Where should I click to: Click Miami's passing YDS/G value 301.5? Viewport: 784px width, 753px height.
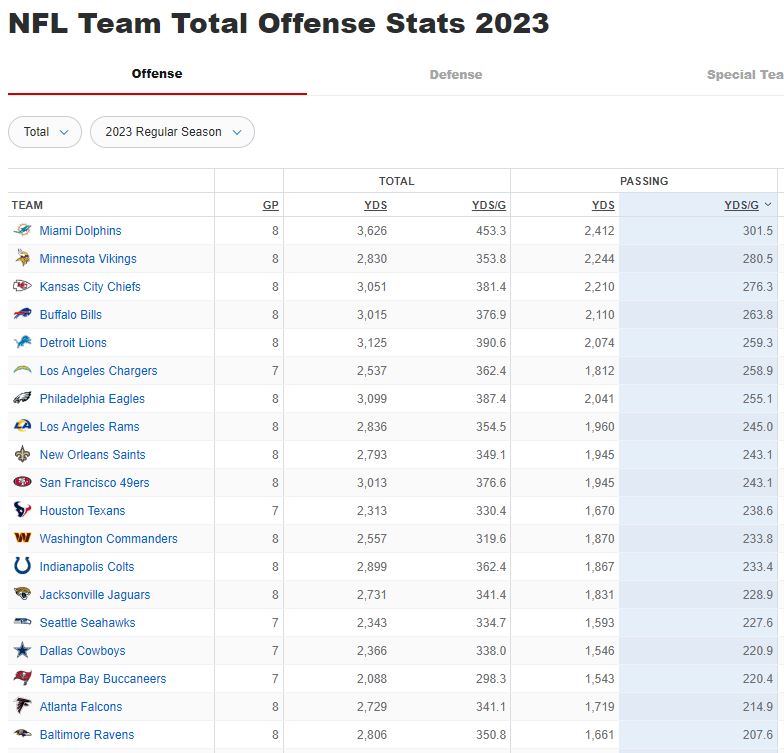point(758,230)
